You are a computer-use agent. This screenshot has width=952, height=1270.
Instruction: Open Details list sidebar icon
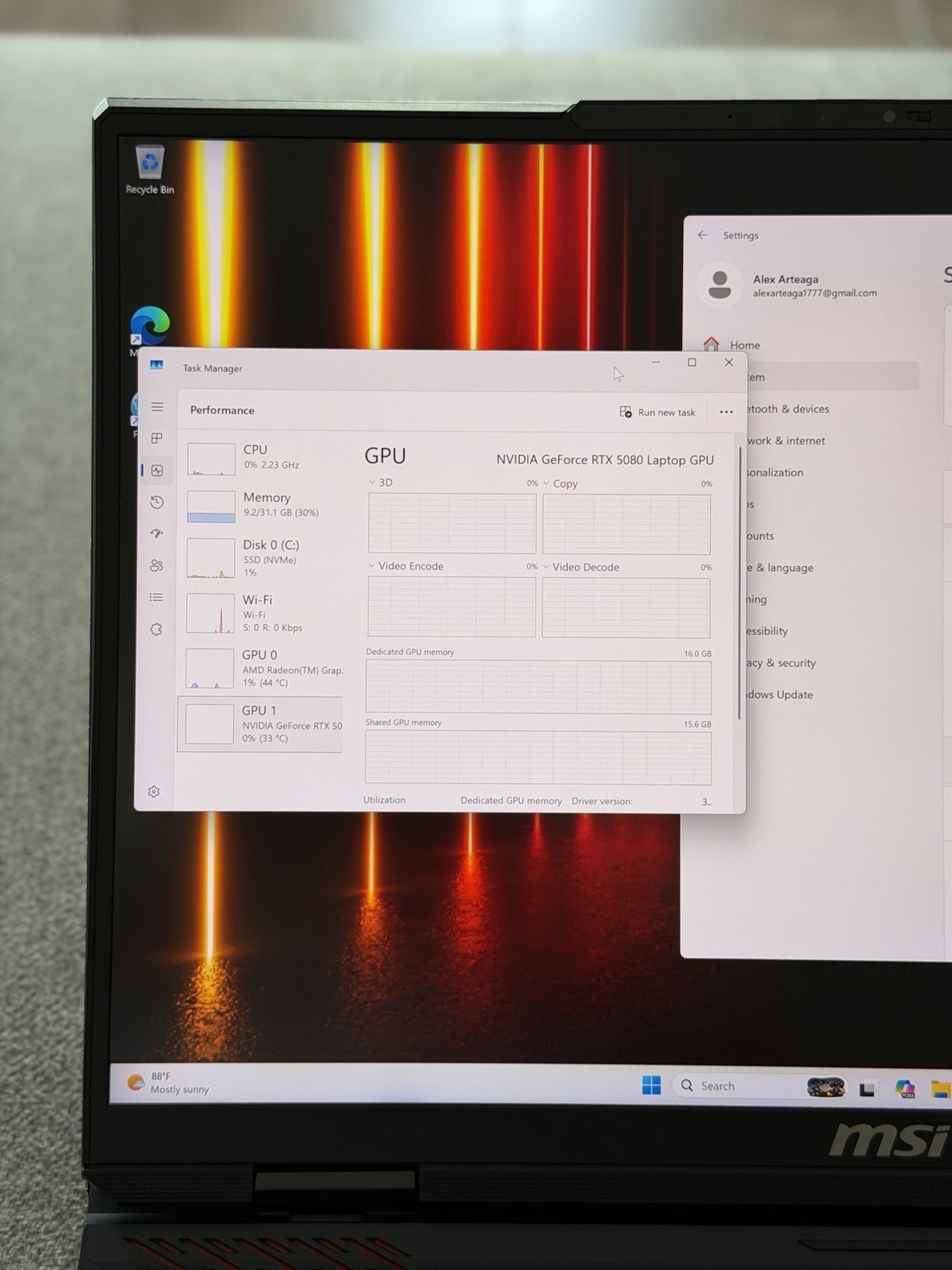(156, 597)
